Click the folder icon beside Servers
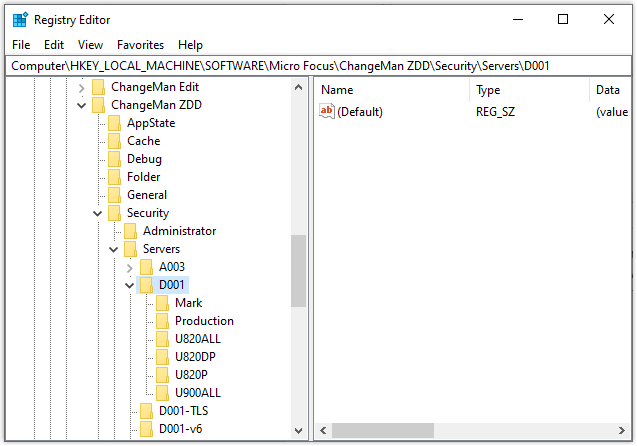 click(x=130, y=249)
